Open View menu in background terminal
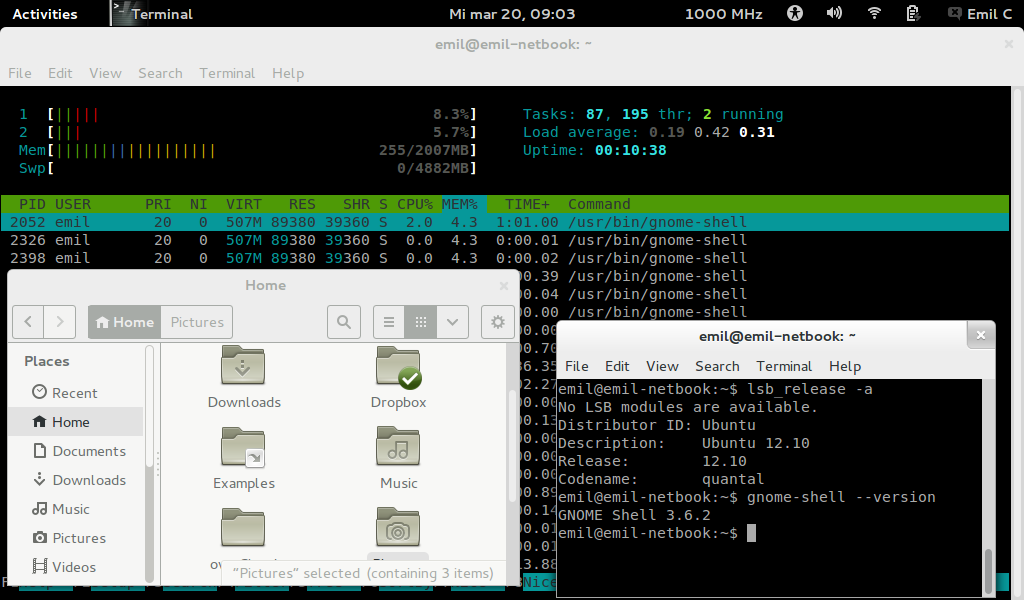 (105, 73)
